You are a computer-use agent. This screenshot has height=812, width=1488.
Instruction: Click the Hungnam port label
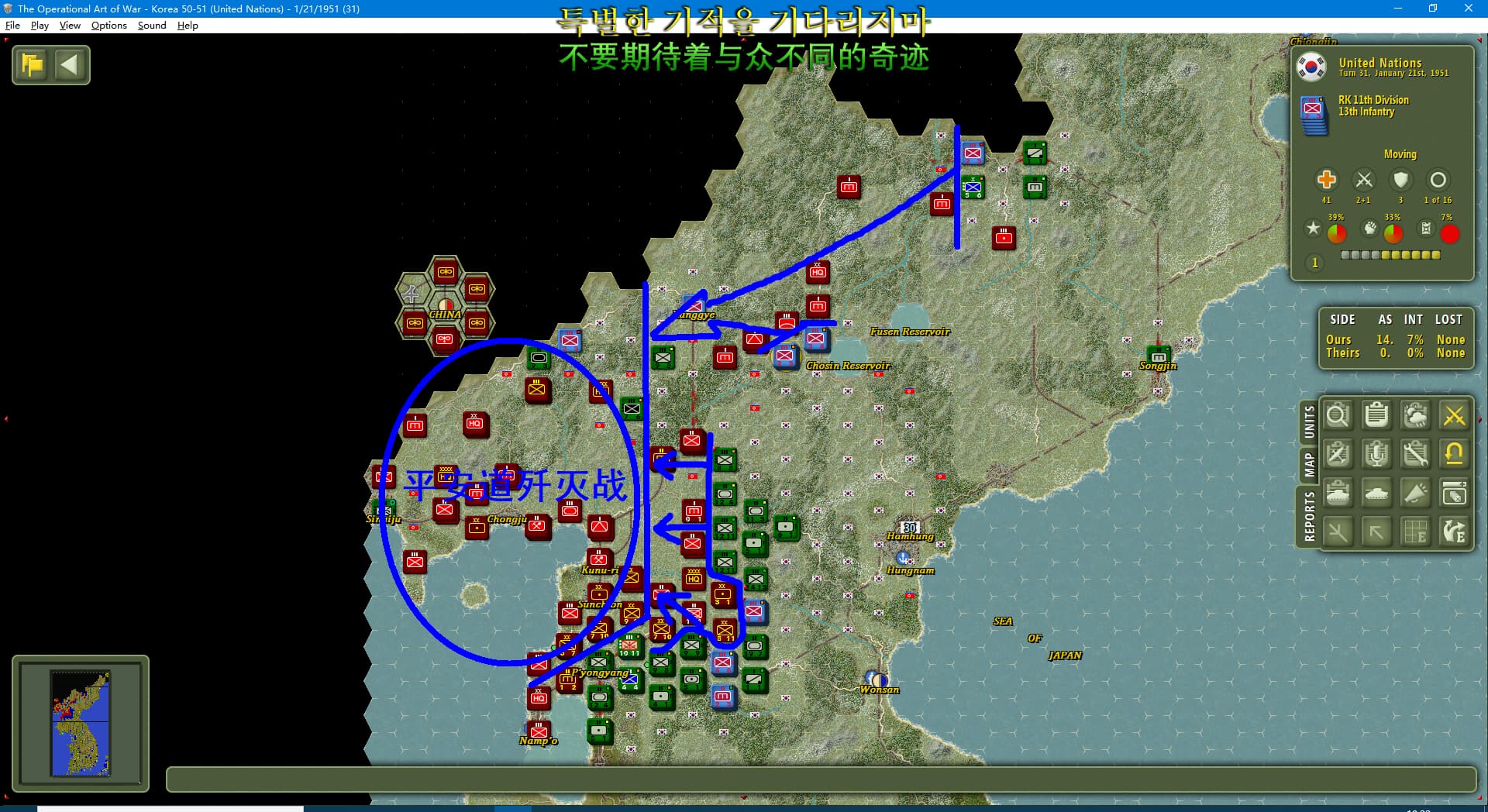(910, 570)
